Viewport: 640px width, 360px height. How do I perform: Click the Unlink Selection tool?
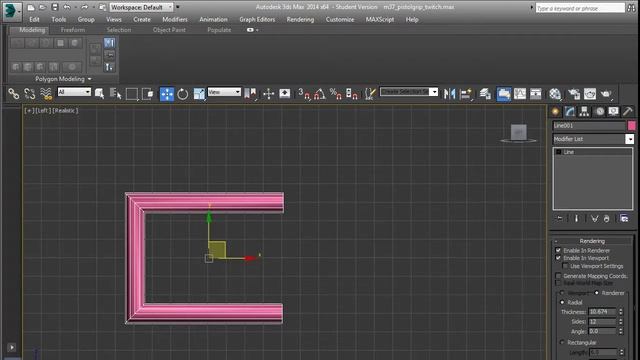pyautogui.click(x=30, y=94)
